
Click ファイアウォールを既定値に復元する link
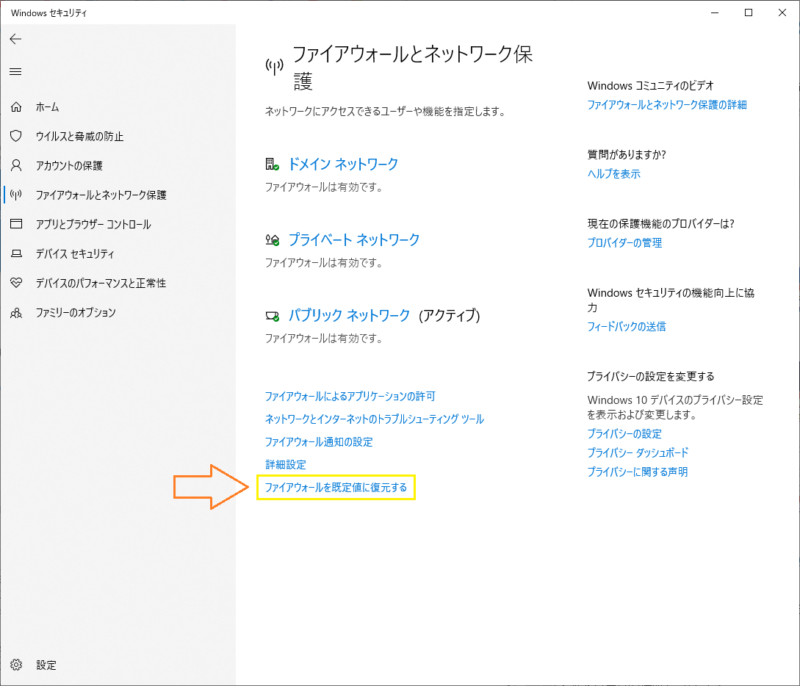pyautogui.click(x=336, y=487)
